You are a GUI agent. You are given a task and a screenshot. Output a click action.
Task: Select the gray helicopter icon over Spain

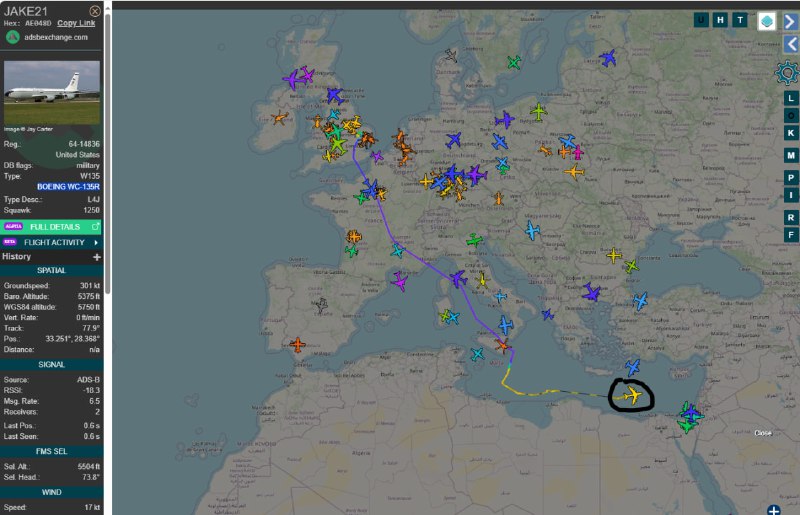pos(321,306)
